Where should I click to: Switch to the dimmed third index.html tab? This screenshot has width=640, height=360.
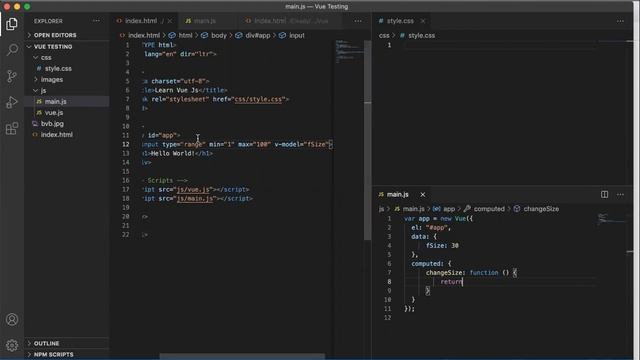(x=291, y=21)
